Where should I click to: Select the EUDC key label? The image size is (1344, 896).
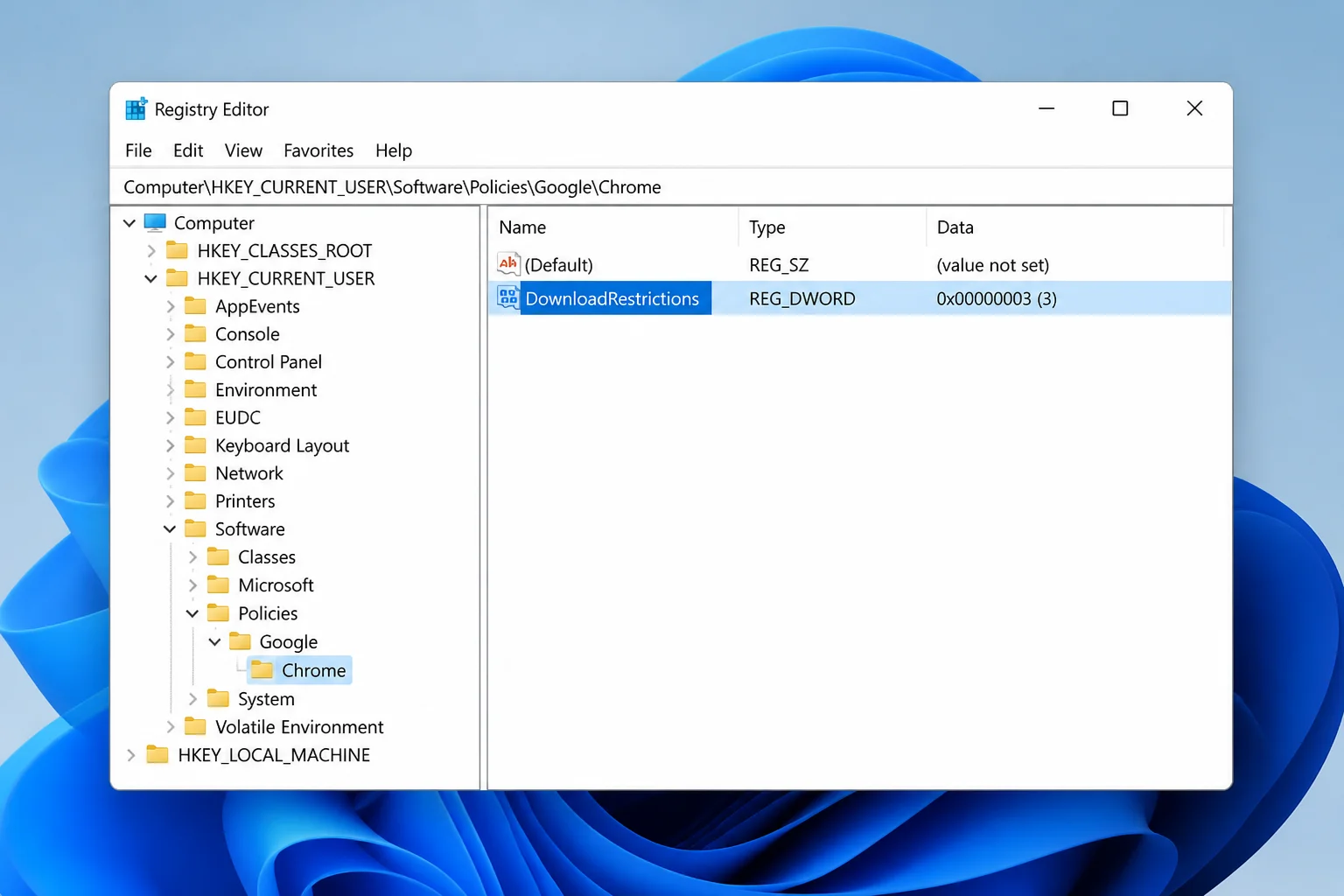(x=238, y=417)
